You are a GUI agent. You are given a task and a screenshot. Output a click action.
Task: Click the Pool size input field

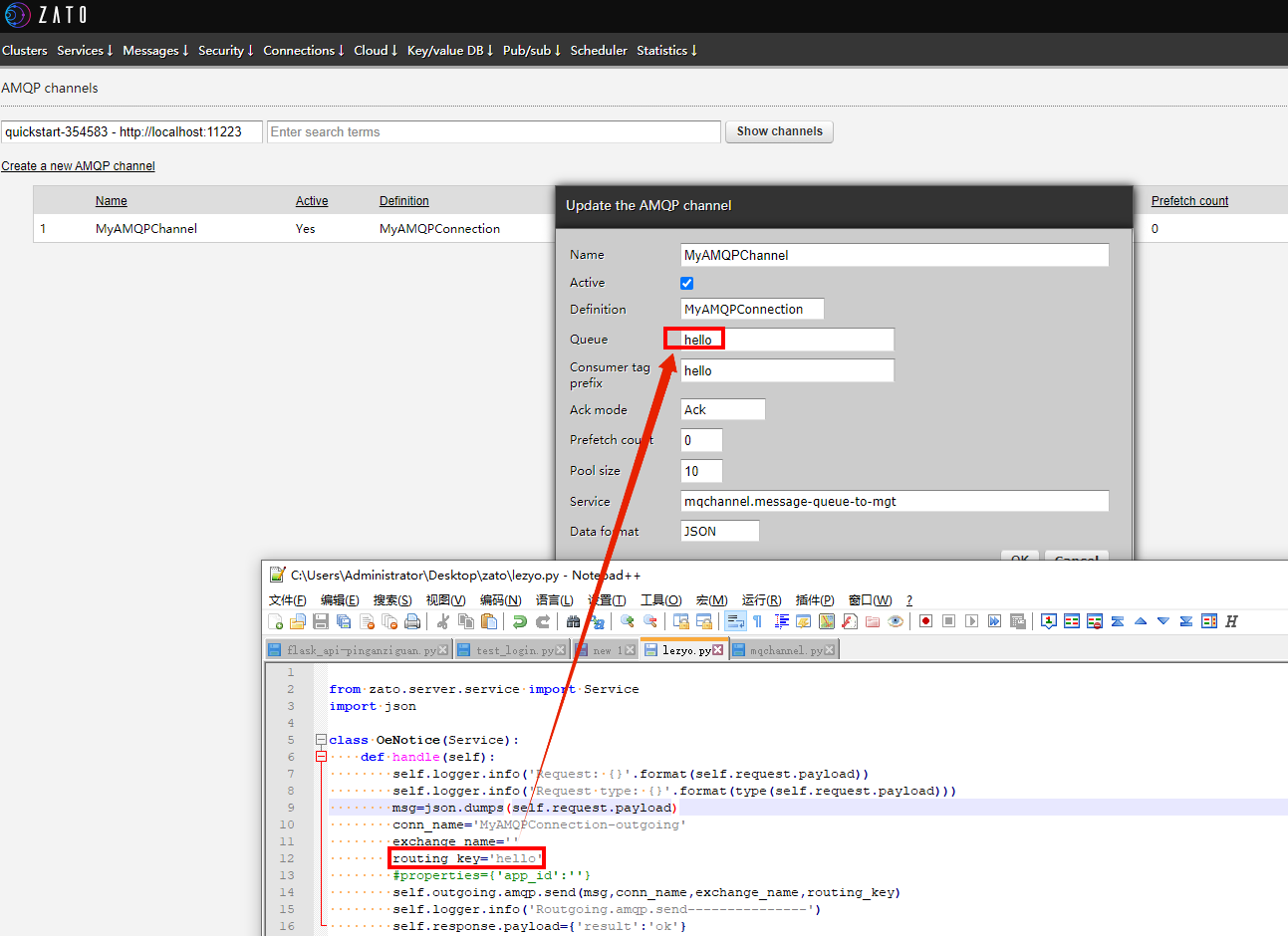click(701, 471)
